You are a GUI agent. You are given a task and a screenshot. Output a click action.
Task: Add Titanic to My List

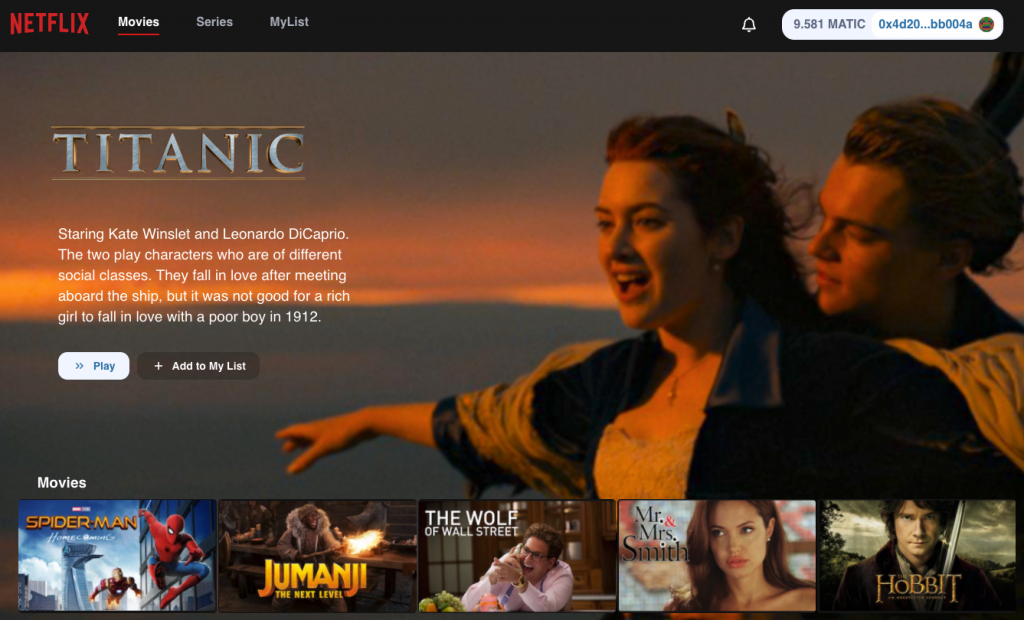point(199,366)
